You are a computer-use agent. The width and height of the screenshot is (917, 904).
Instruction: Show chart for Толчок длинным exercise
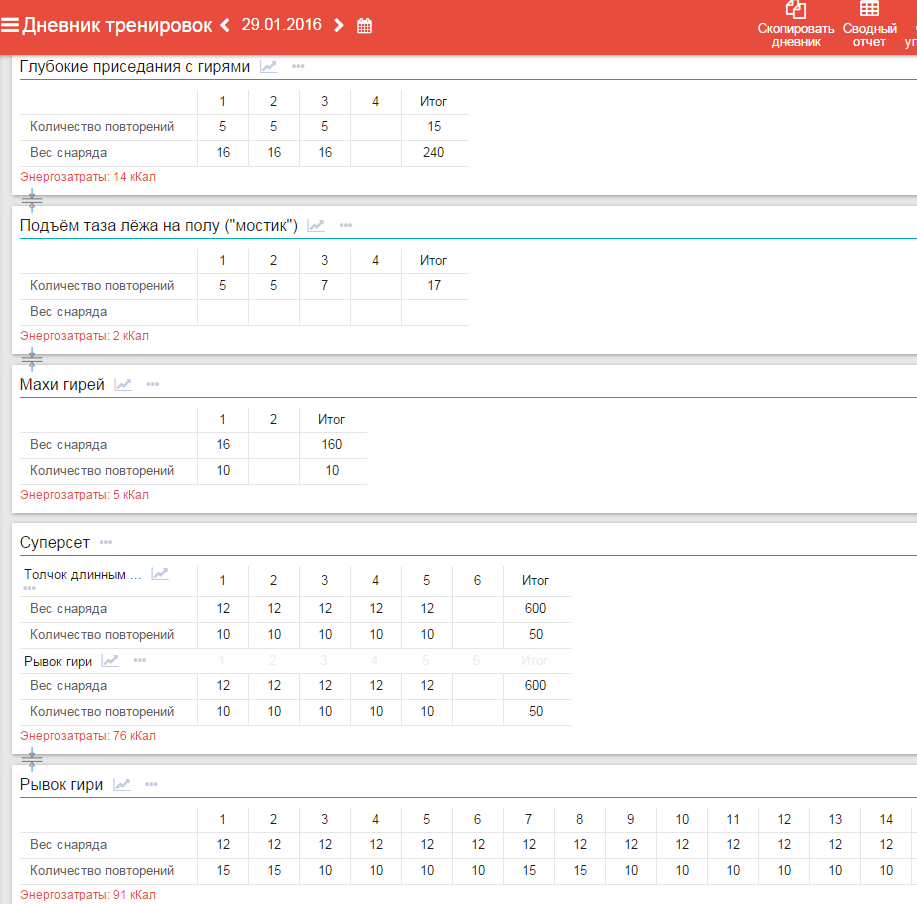coord(160,574)
